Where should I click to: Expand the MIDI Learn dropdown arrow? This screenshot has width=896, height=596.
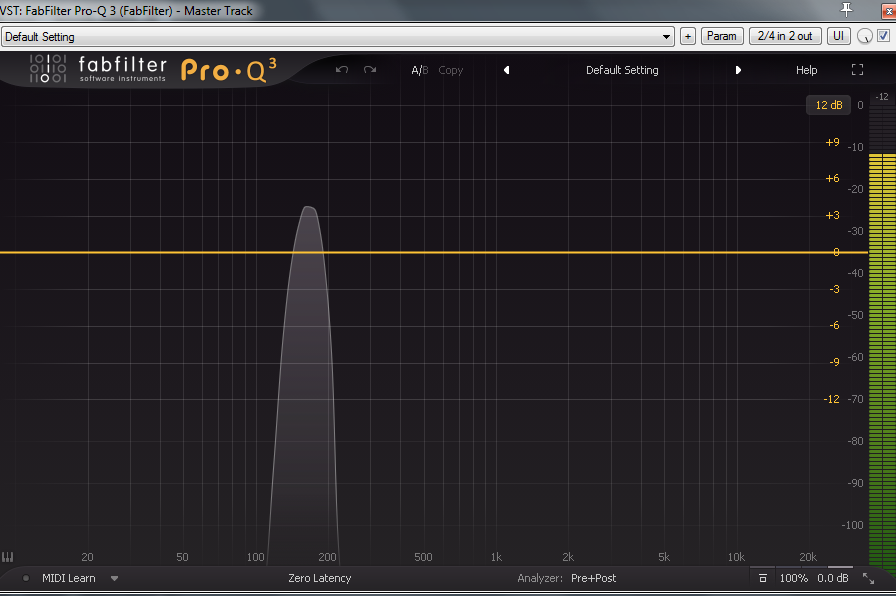pyautogui.click(x=114, y=578)
